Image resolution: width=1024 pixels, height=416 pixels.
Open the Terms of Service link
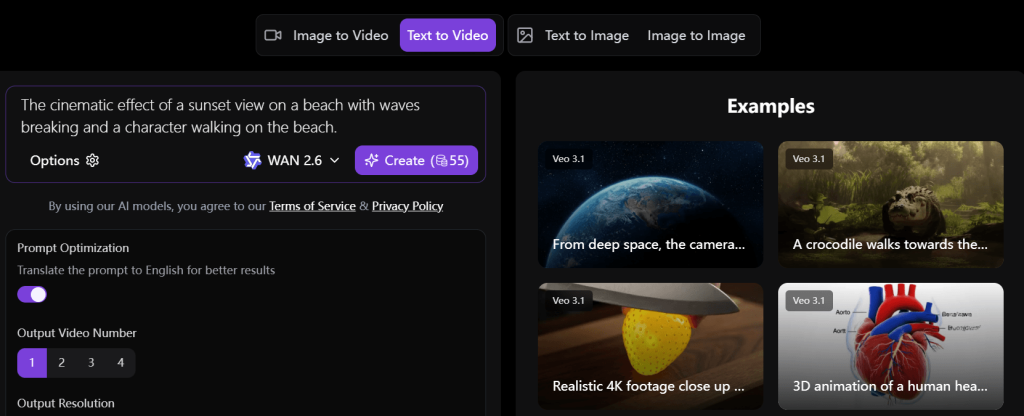312,206
